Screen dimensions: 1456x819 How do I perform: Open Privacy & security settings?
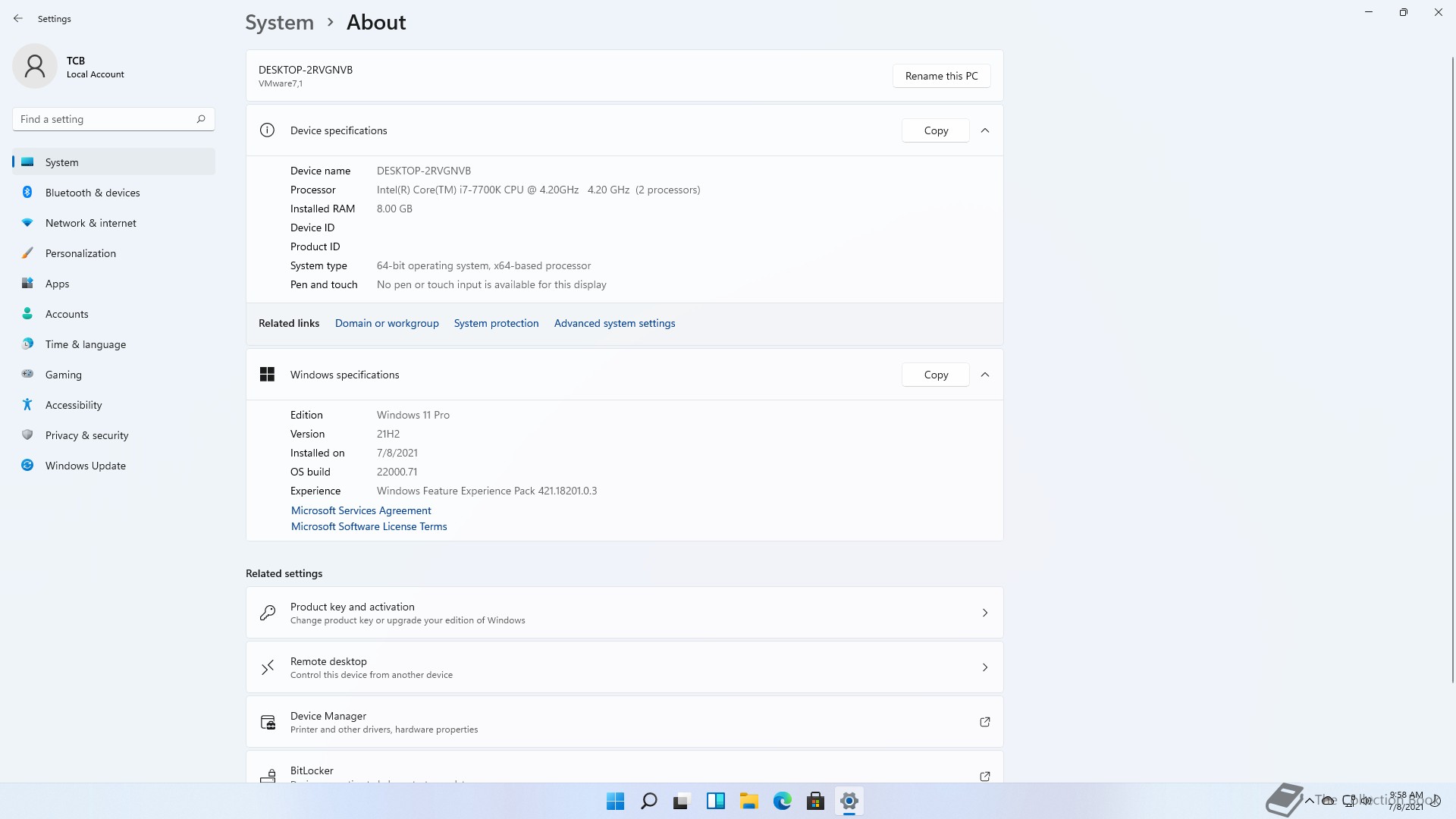[114, 435]
